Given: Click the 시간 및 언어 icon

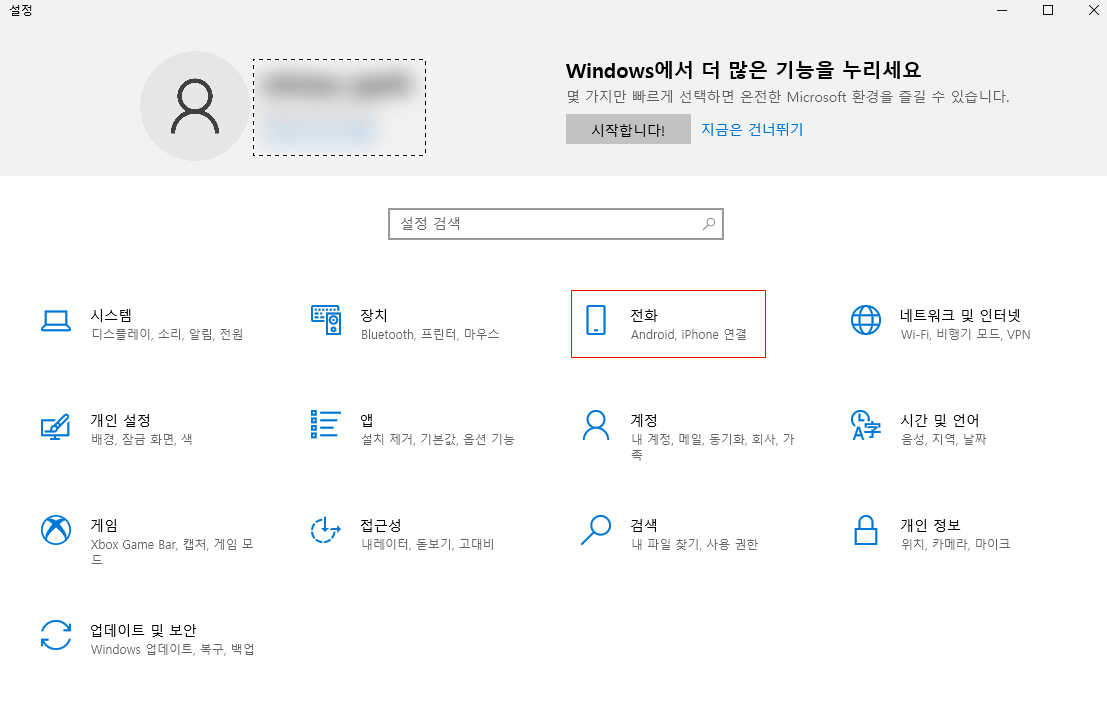Looking at the screenshot, I should pos(866,425).
